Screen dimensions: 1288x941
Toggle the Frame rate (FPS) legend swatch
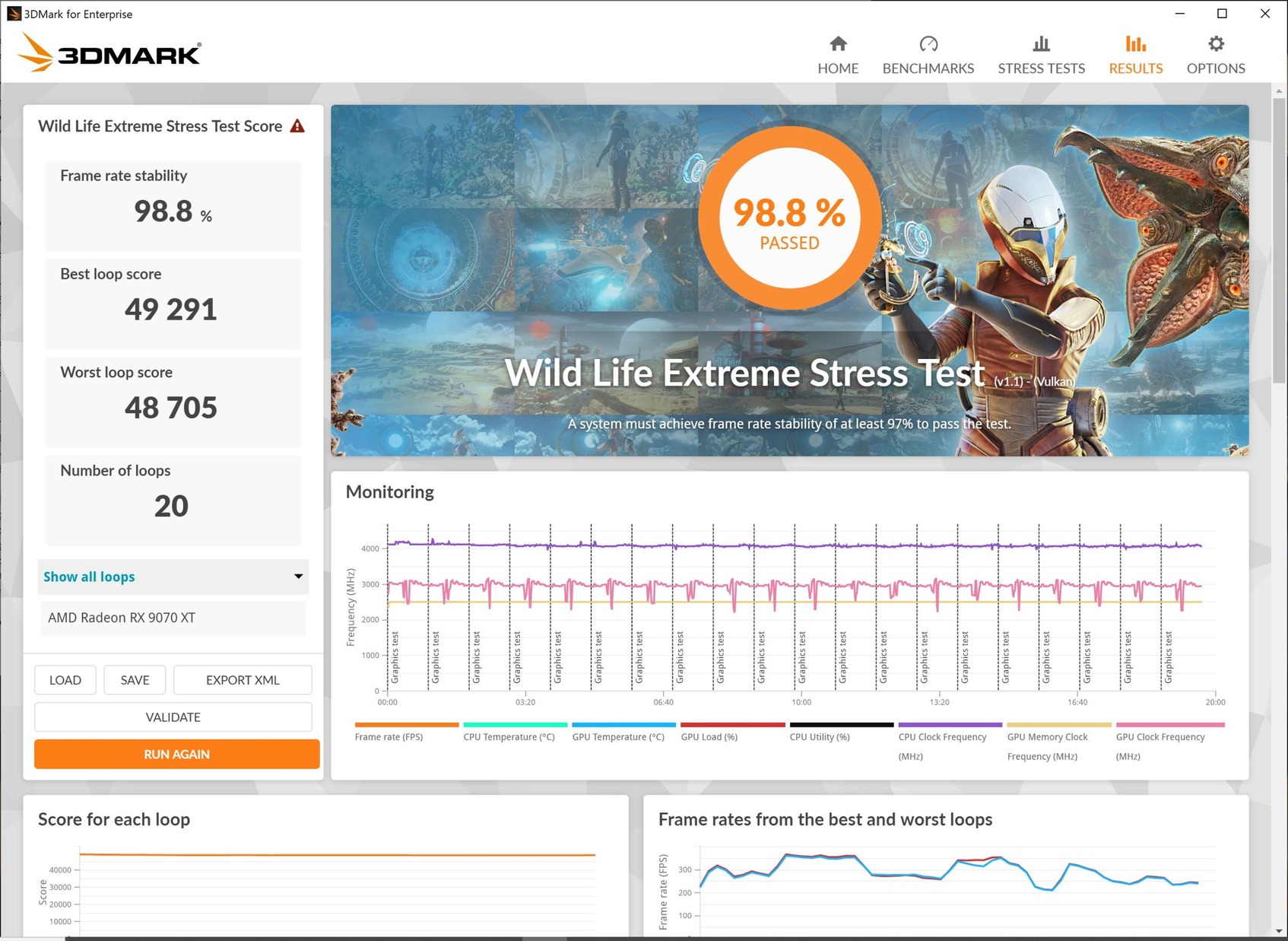point(407,725)
